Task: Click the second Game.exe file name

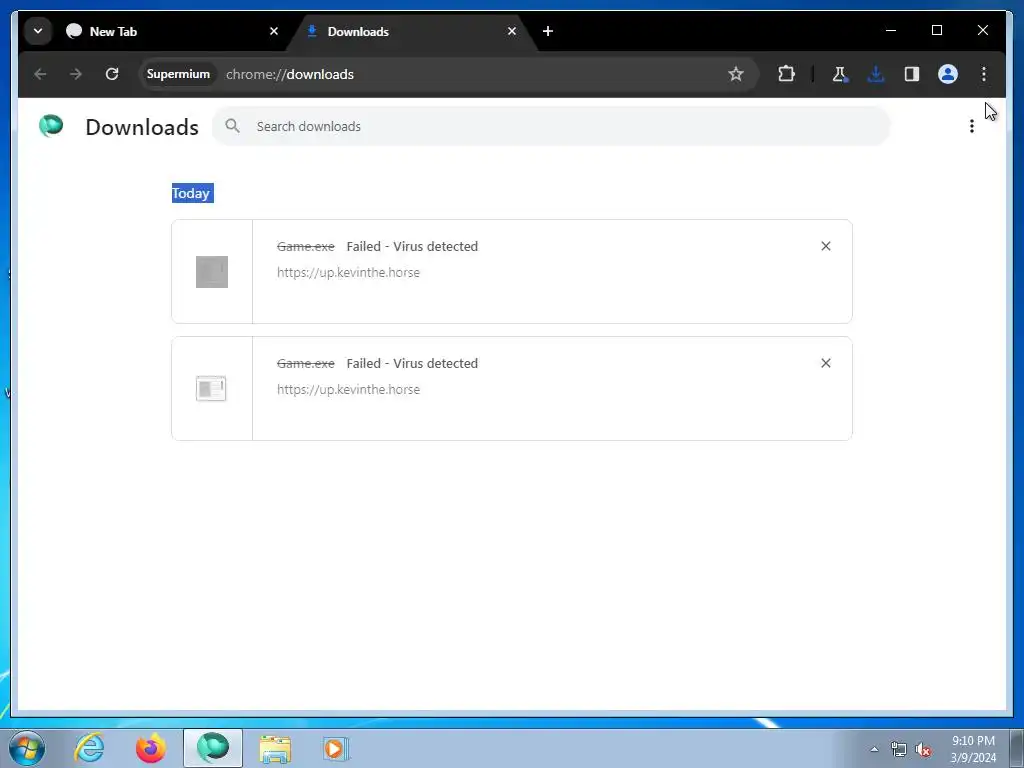Action: coord(306,364)
